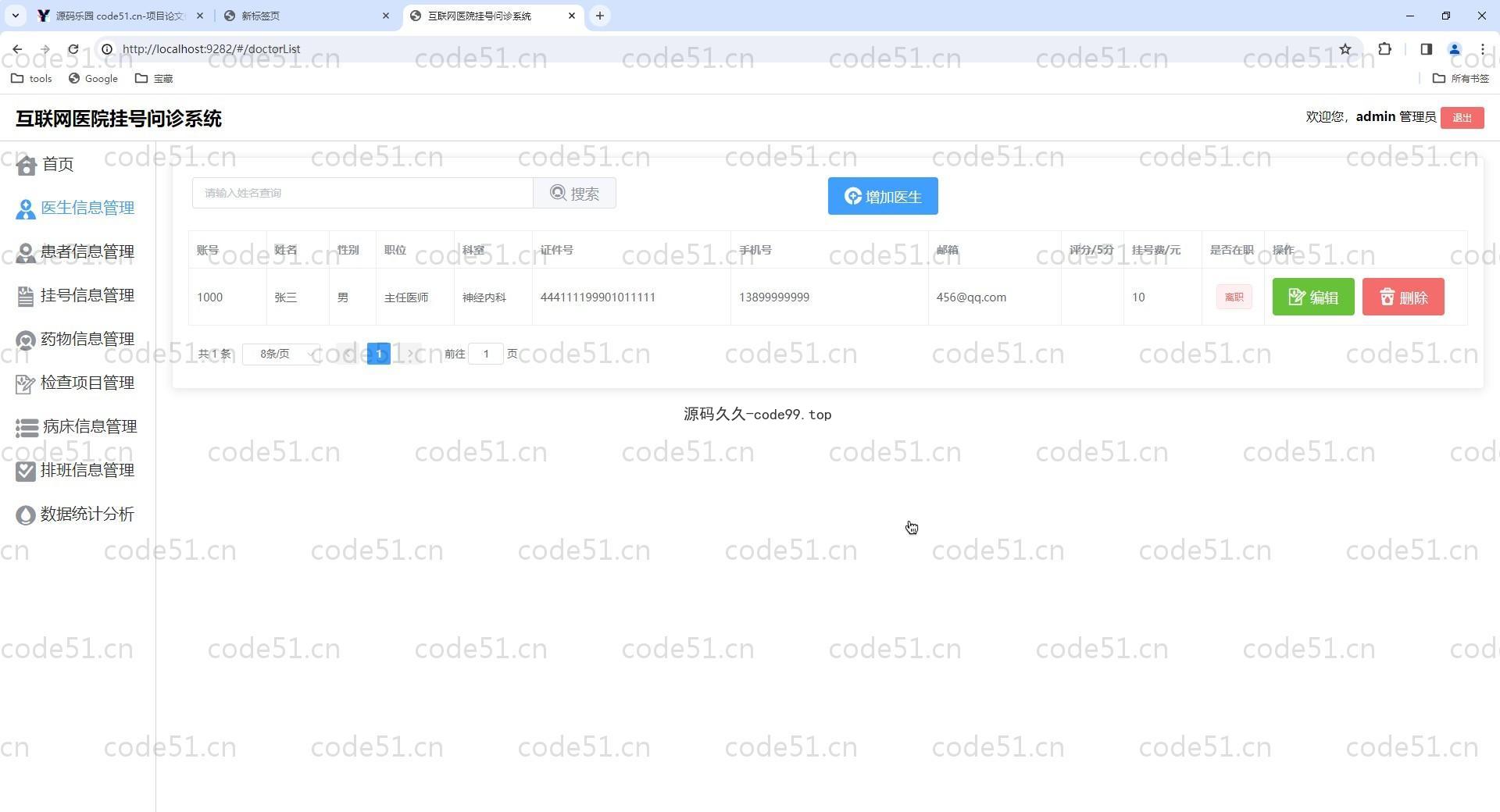Viewport: 1500px width, 812px height.
Task: Open the browser tab search dropdown arrow
Action: point(15,16)
